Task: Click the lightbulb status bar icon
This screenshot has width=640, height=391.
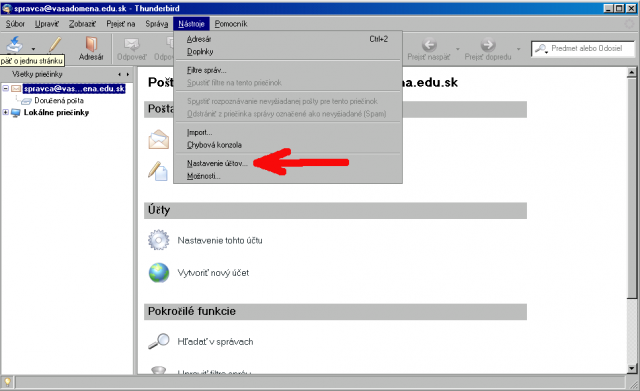Action: point(7,382)
